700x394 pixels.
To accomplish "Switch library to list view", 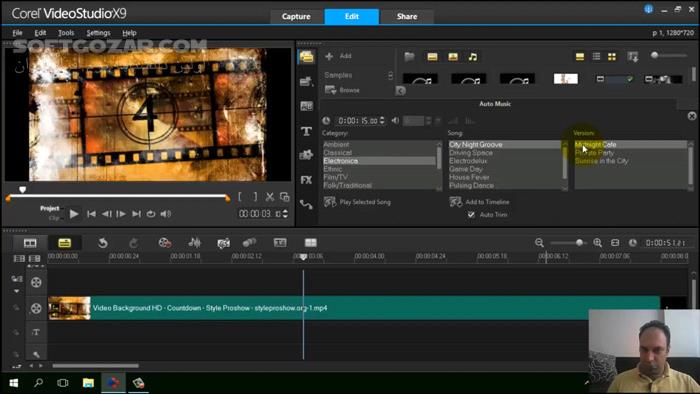I will click(x=596, y=56).
